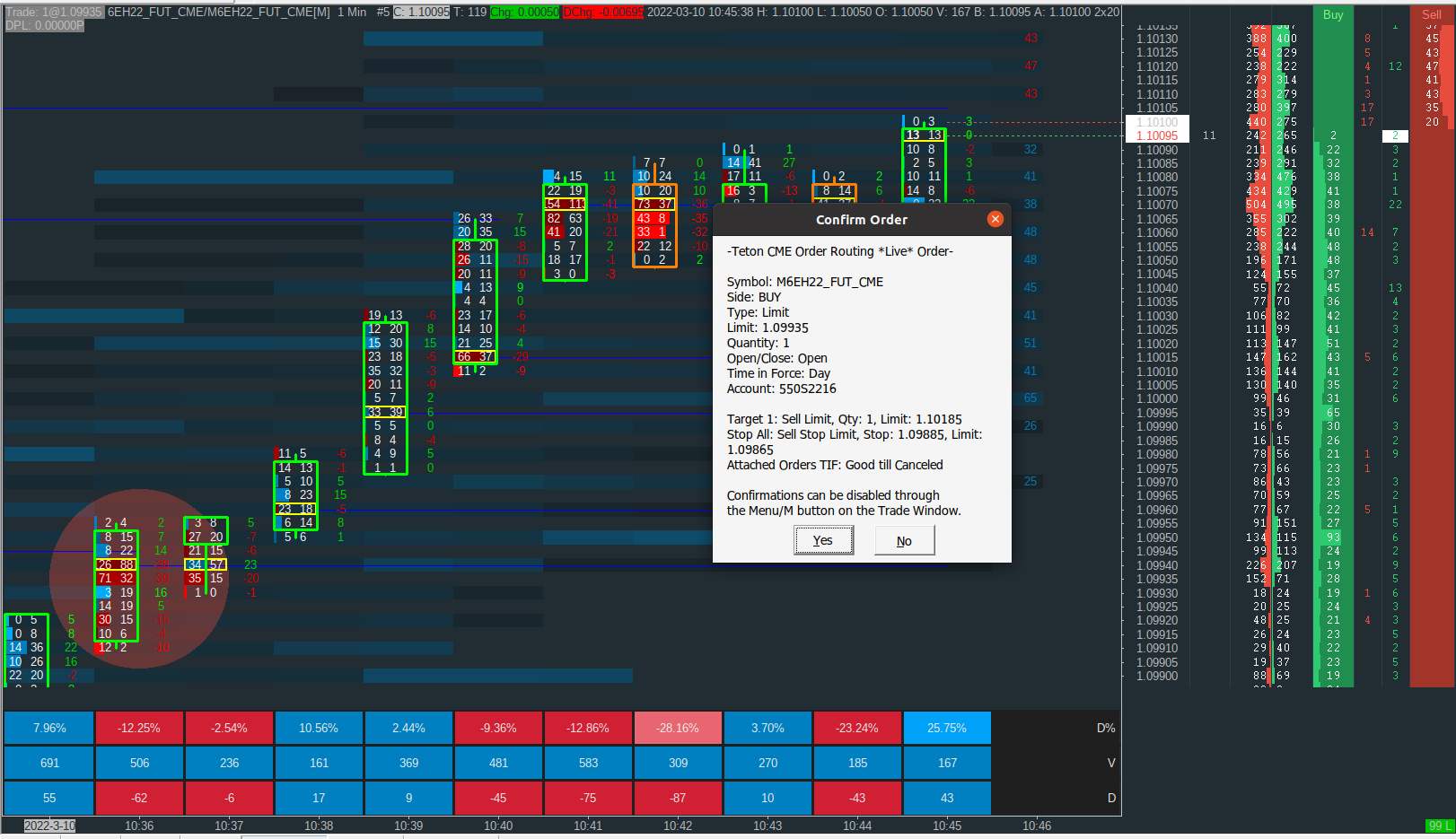The image size is (1456, 839).
Task: Click the 1.10100 price in the ladder
Action: (1157, 122)
